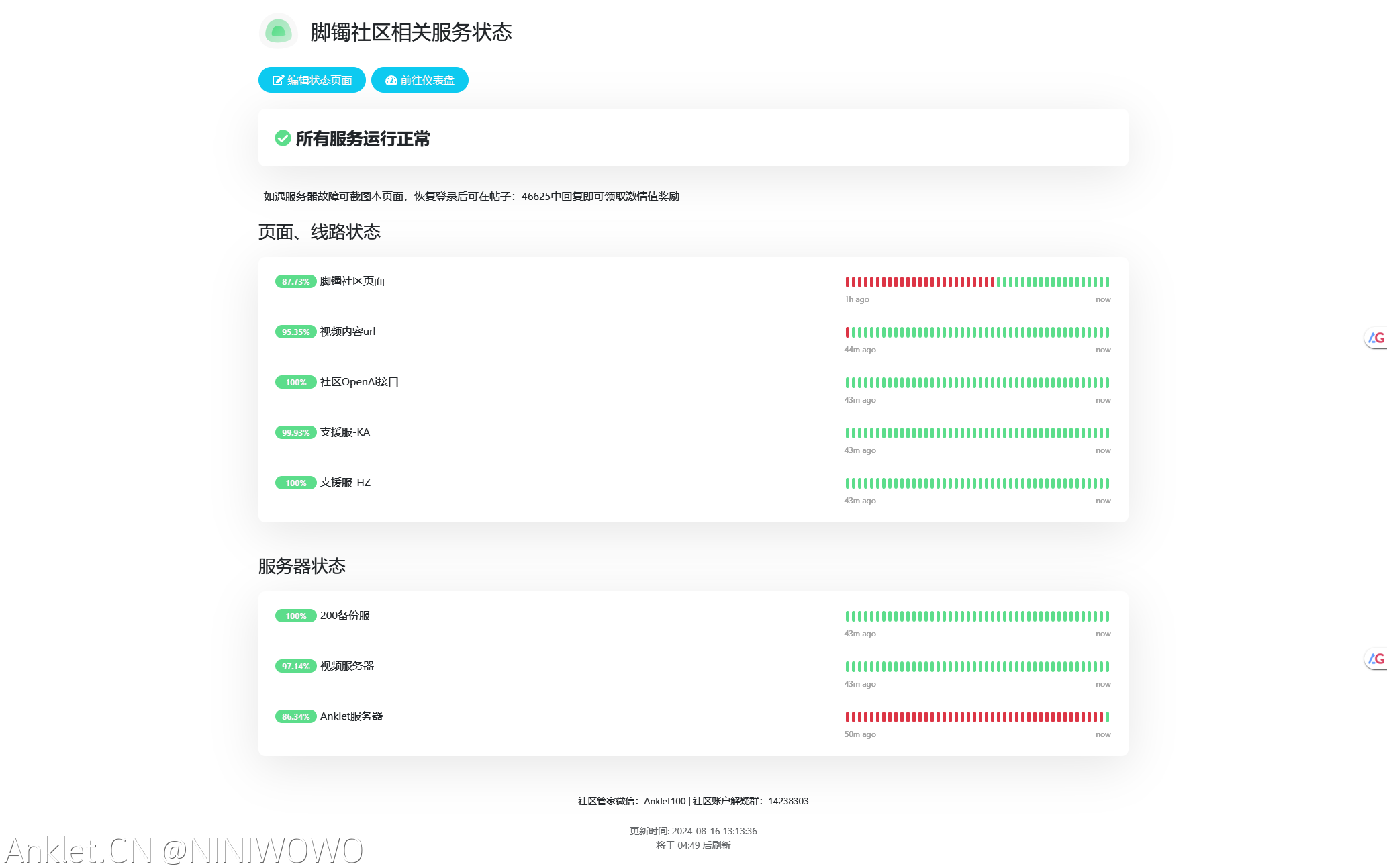
Task: Click the refresh countdown 将于 04:49 后刷新
Action: 693,845
